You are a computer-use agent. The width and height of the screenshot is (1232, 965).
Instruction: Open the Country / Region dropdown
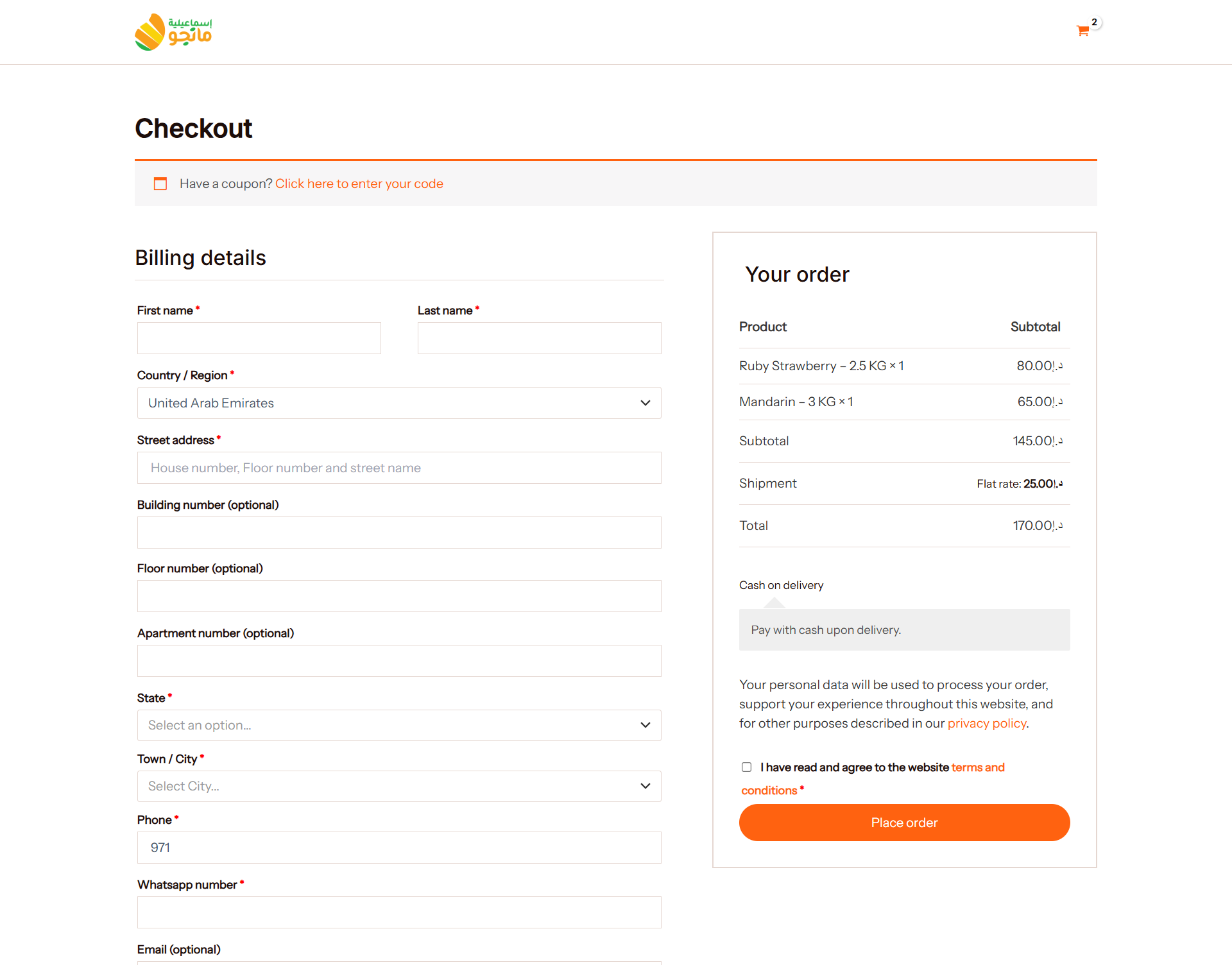coord(398,403)
